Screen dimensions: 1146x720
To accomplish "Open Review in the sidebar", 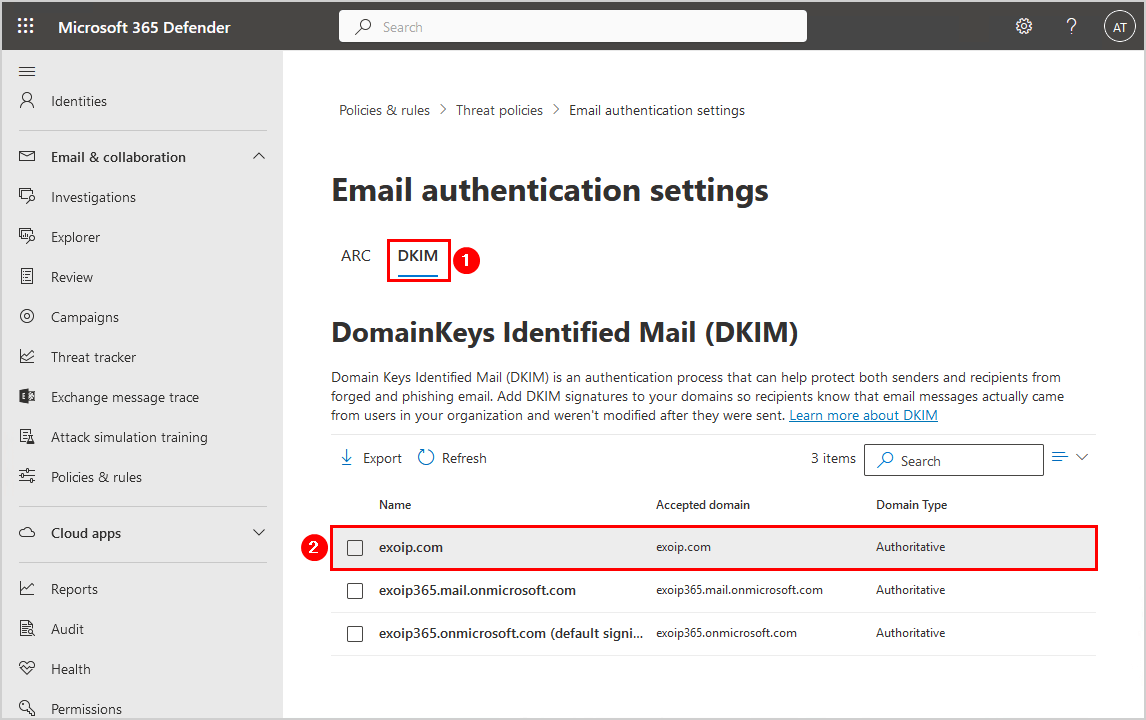I will click(x=72, y=278).
